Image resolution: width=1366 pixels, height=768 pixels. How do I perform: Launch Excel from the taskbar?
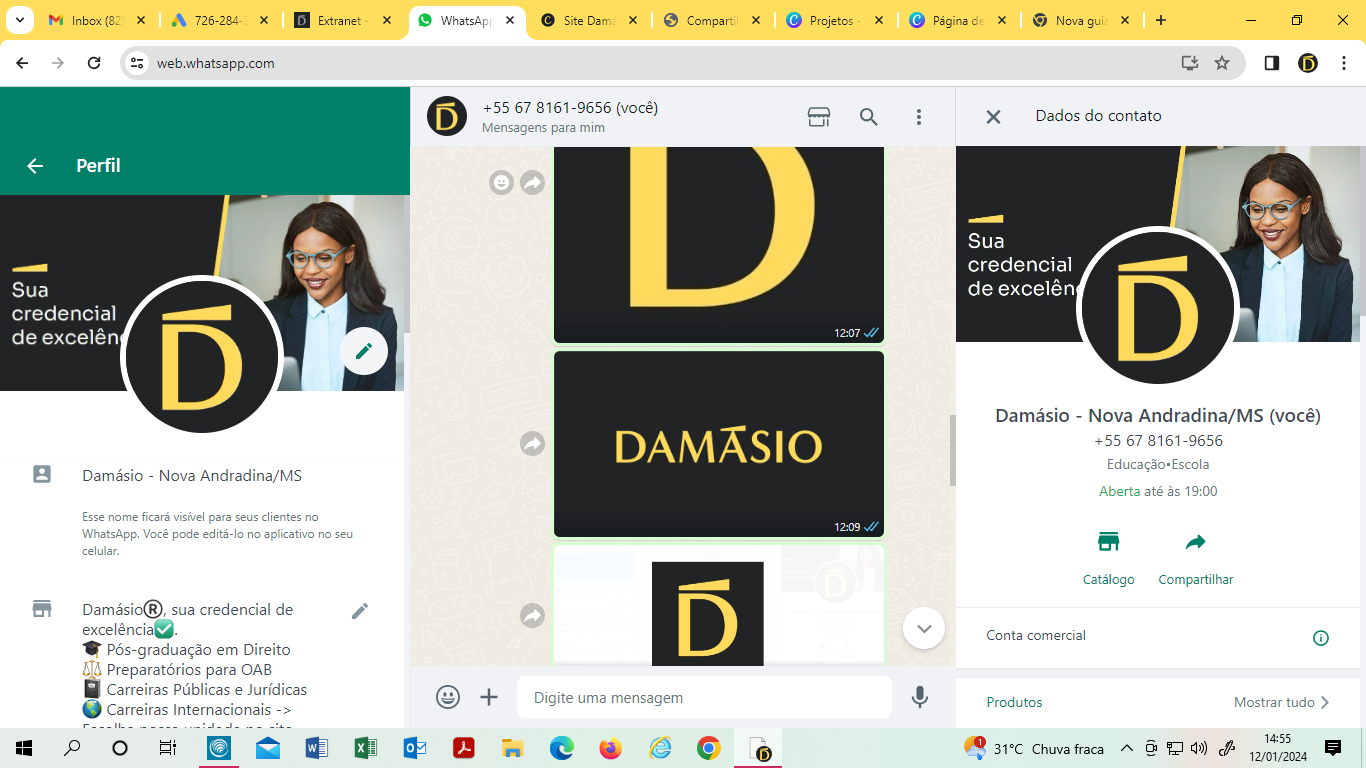(x=365, y=748)
